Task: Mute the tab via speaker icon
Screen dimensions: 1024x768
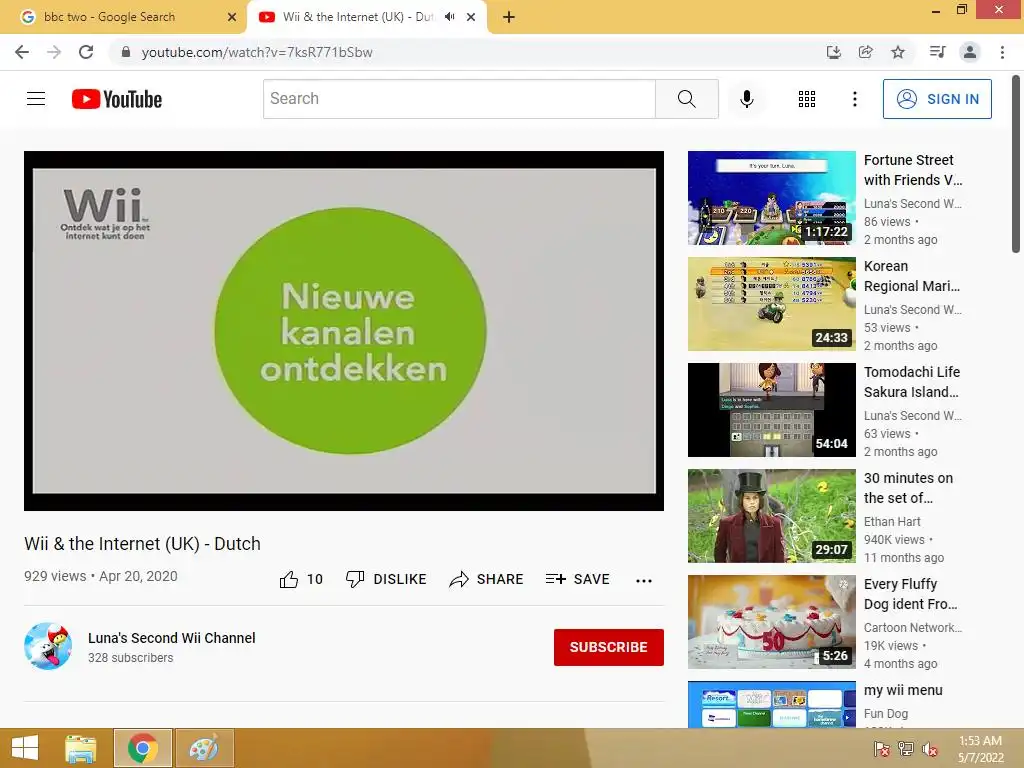Action: pyautogui.click(x=449, y=17)
